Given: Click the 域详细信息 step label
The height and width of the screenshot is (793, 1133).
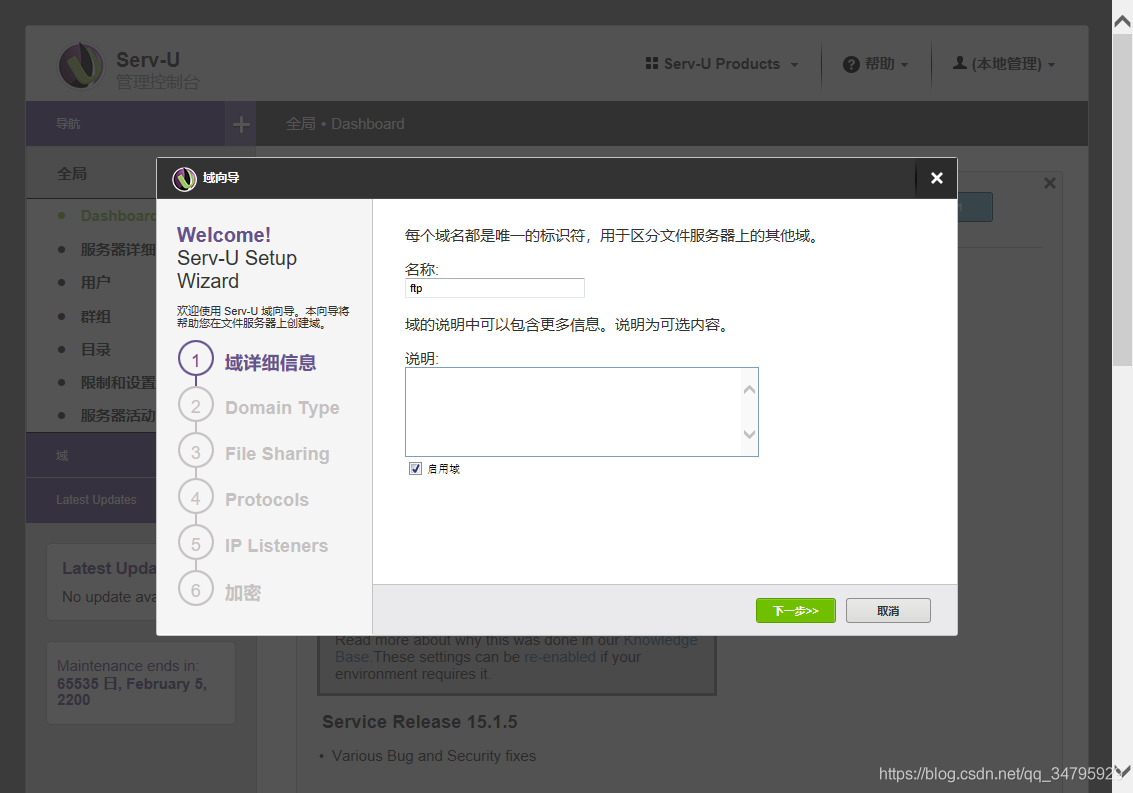Looking at the screenshot, I should (270, 363).
